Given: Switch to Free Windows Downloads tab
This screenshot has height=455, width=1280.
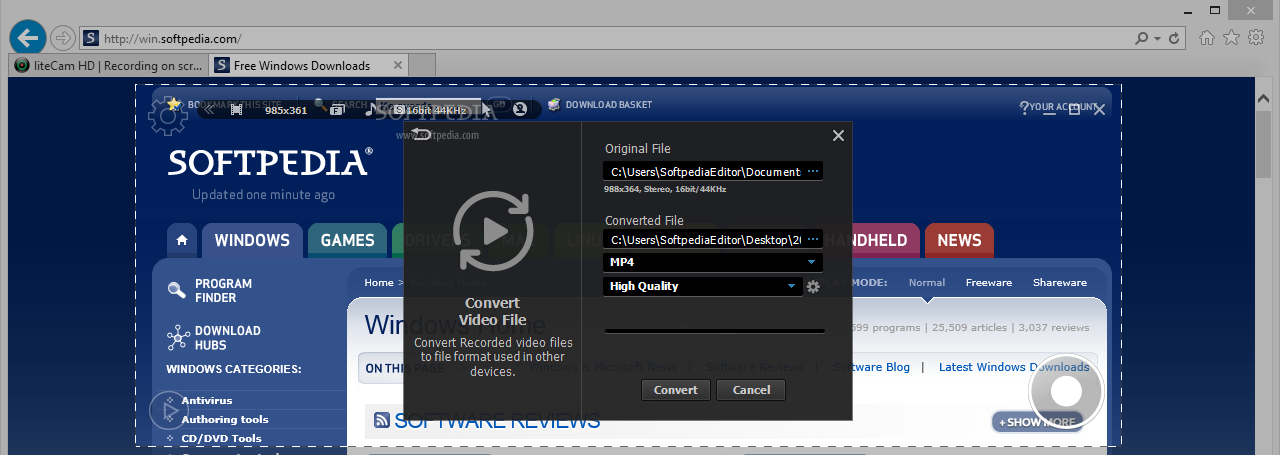Looking at the screenshot, I should 309,66.
